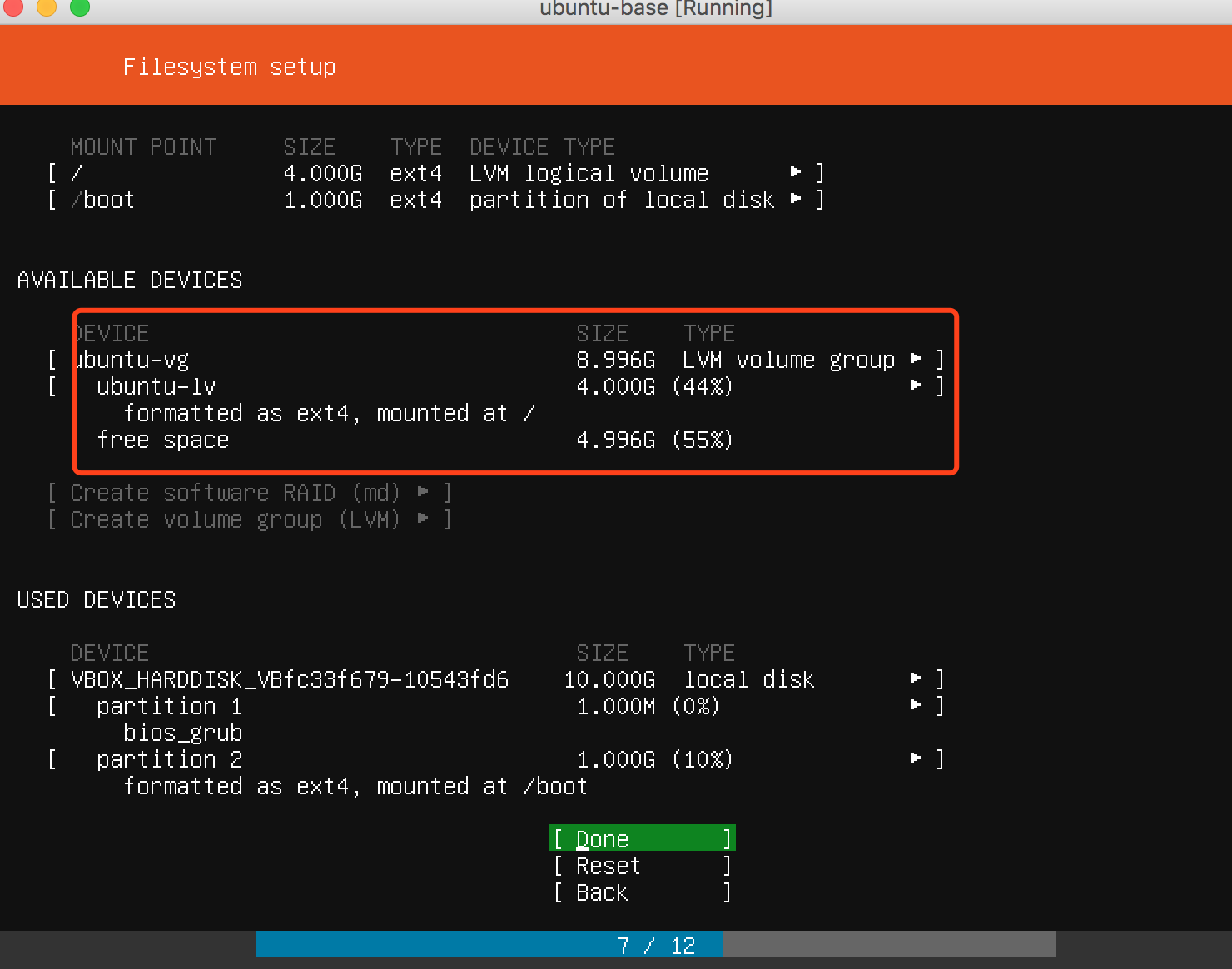The height and width of the screenshot is (969, 1232).
Task: Click the 7 / 12 progress bar
Action: [656, 945]
